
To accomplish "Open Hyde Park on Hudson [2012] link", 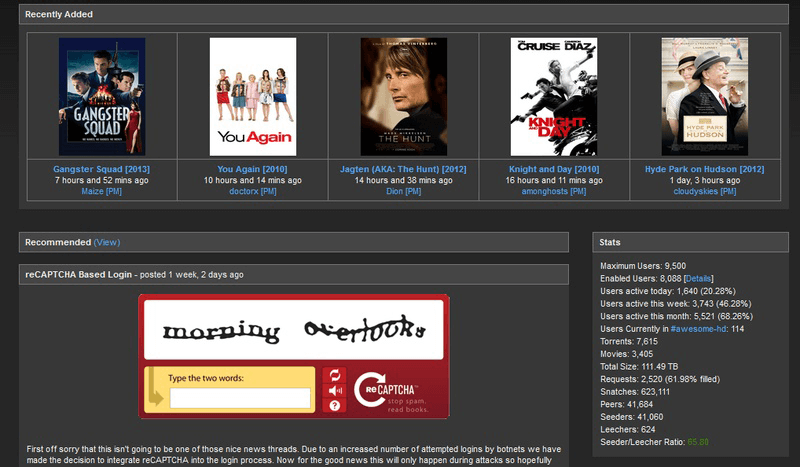I will tap(705, 169).
